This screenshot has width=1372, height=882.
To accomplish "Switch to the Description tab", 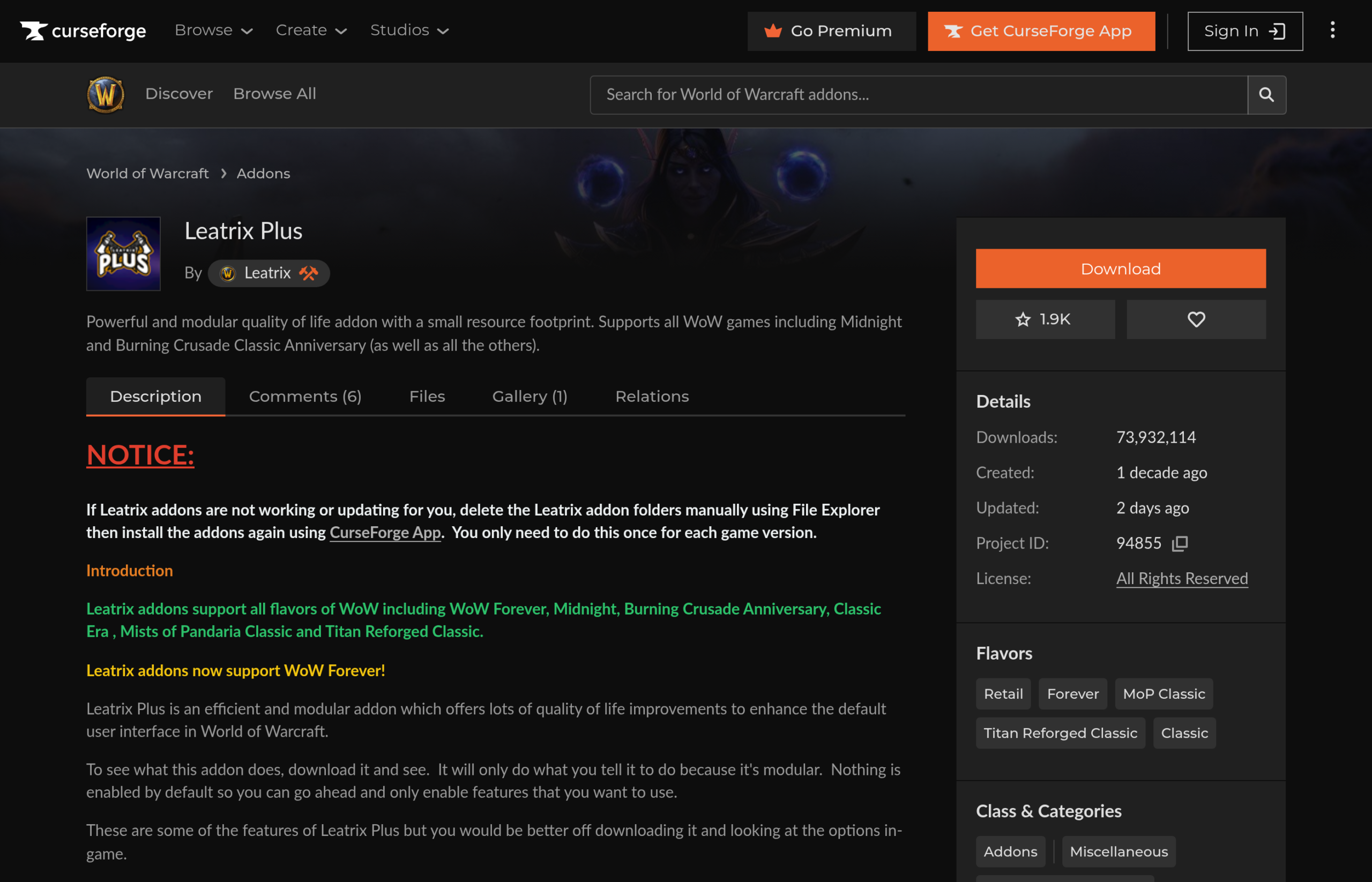I will click(156, 397).
